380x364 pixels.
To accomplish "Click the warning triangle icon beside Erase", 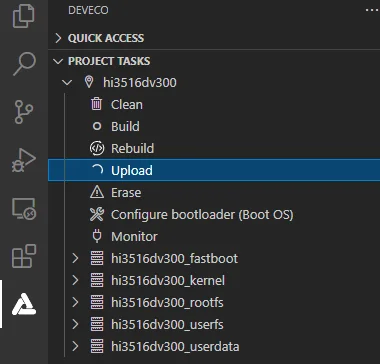I will 97,192.
